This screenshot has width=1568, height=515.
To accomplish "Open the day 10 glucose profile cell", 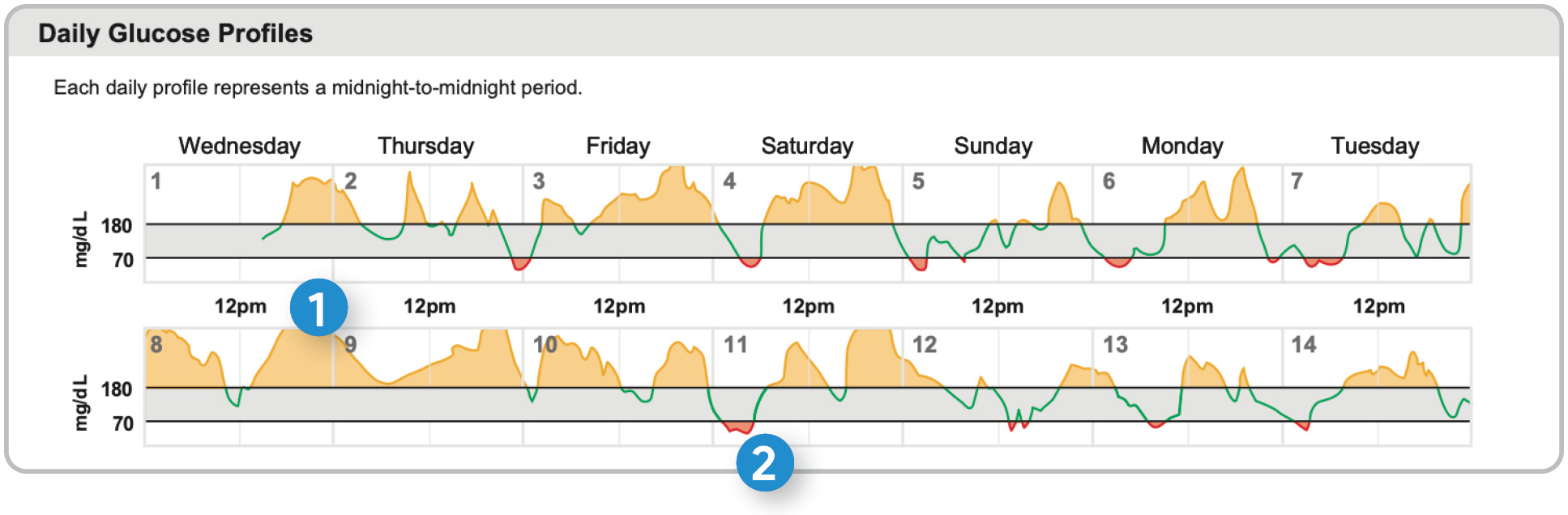I will [618, 387].
